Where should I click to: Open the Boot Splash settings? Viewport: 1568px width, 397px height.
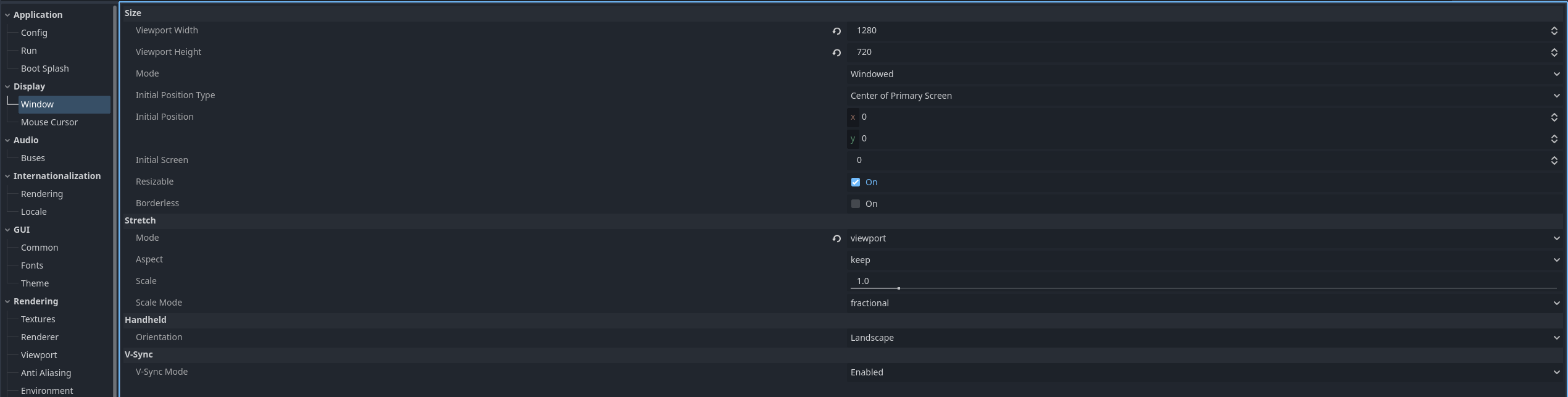[x=44, y=69]
